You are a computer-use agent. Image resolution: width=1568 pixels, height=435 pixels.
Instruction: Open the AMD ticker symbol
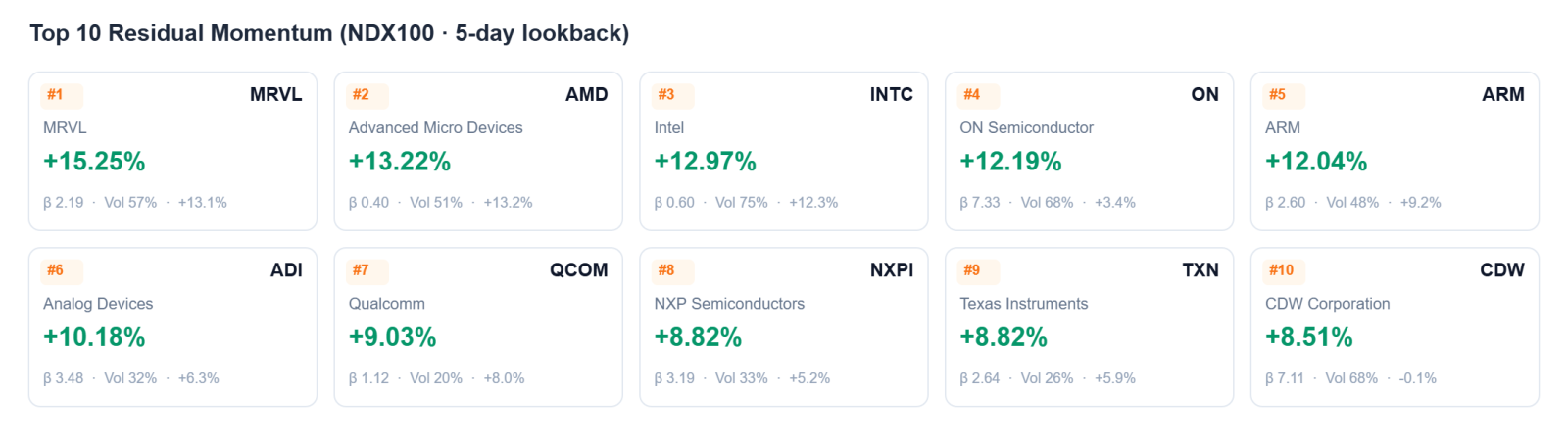click(587, 95)
